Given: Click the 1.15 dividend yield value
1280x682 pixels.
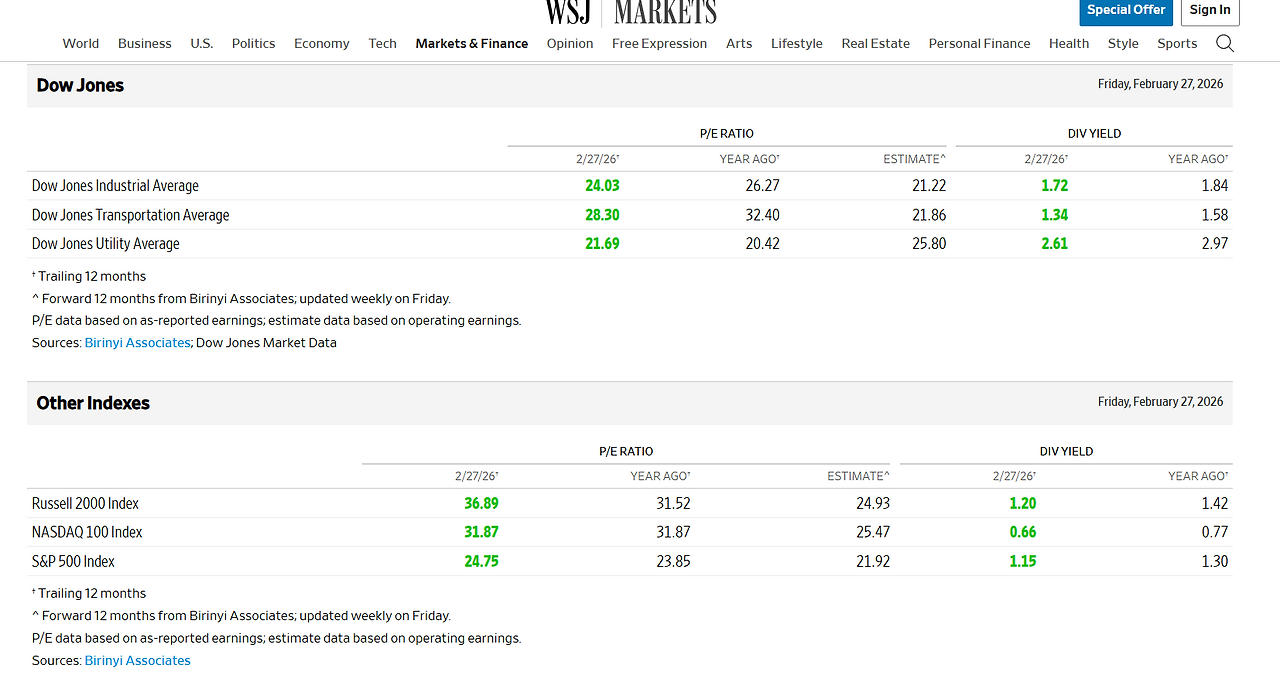Looking at the screenshot, I should (1023, 562).
